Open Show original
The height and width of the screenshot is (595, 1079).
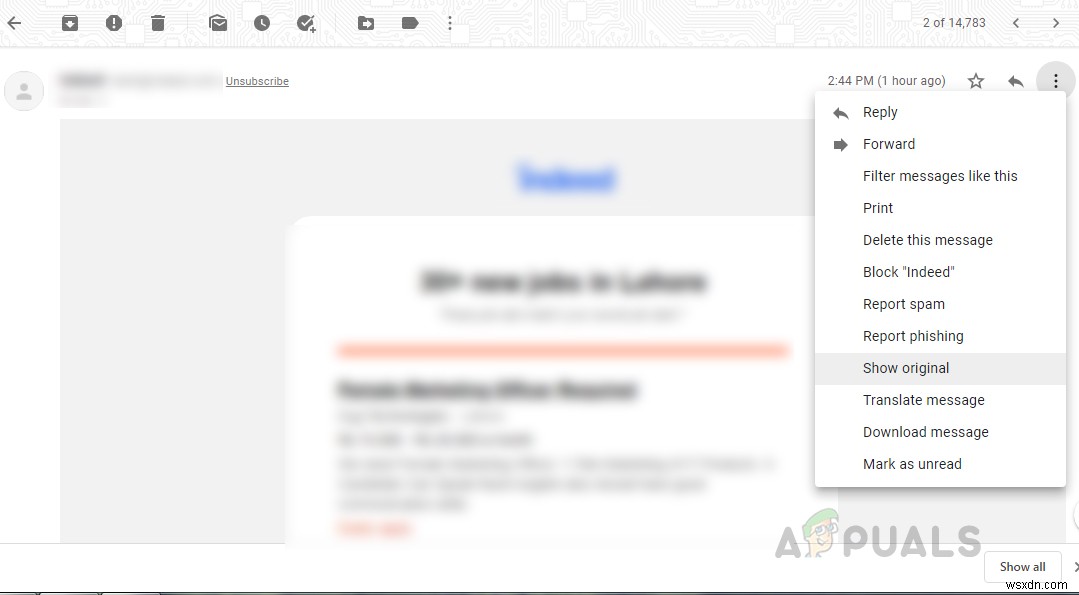coord(940,368)
